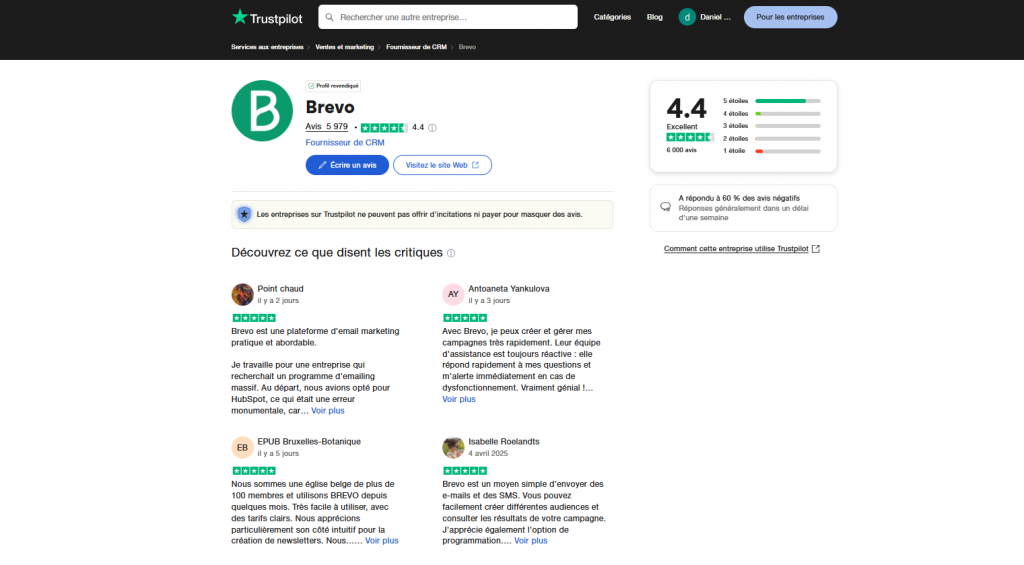The height and width of the screenshot is (565, 1024).
Task: Click the AY initials avatar
Action: 453,295
